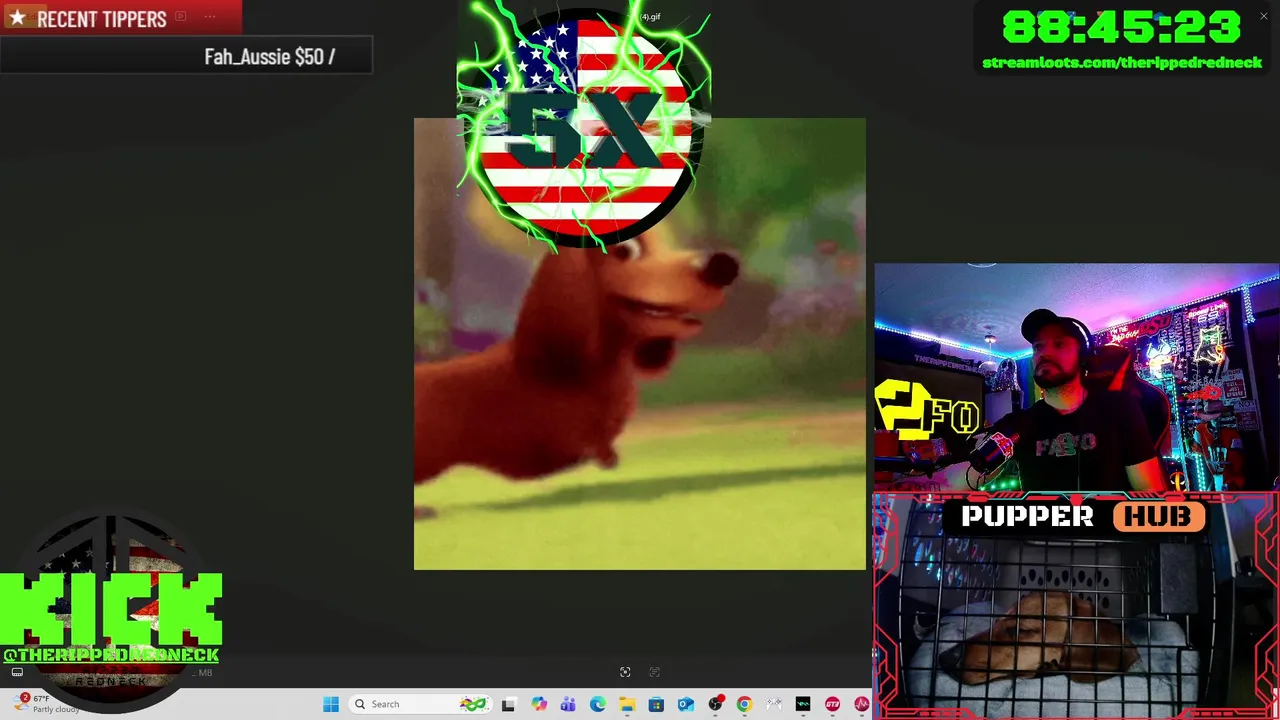Open File Explorer from the taskbar
Viewport: 1280px width, 720px height.
pyautogui.click(x=627, y=704)
